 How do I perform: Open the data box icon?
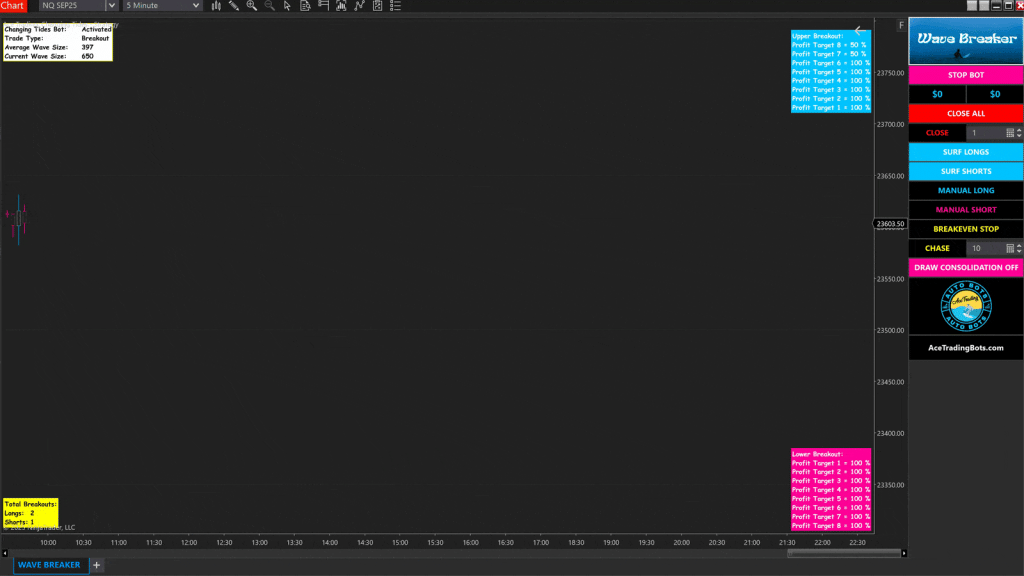[x=305, y=5]
